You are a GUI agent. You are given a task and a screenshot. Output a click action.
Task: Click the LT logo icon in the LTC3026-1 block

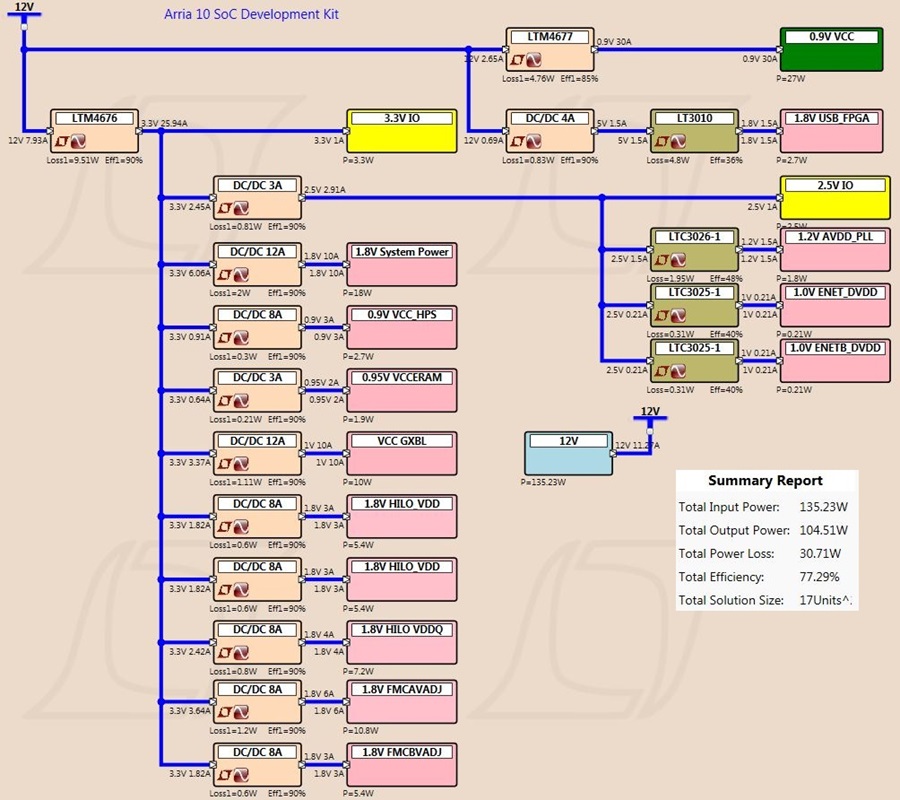click(662, 261)
